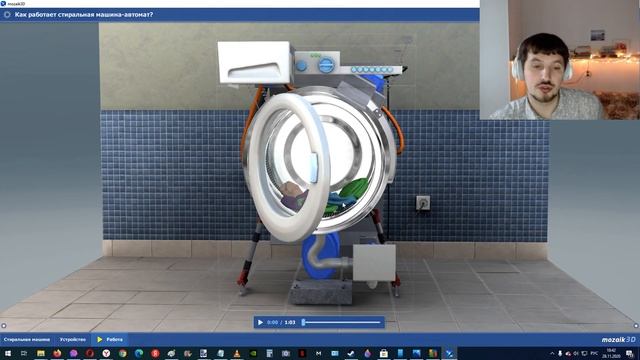Click the animation seek slider track

coord(342,322)
